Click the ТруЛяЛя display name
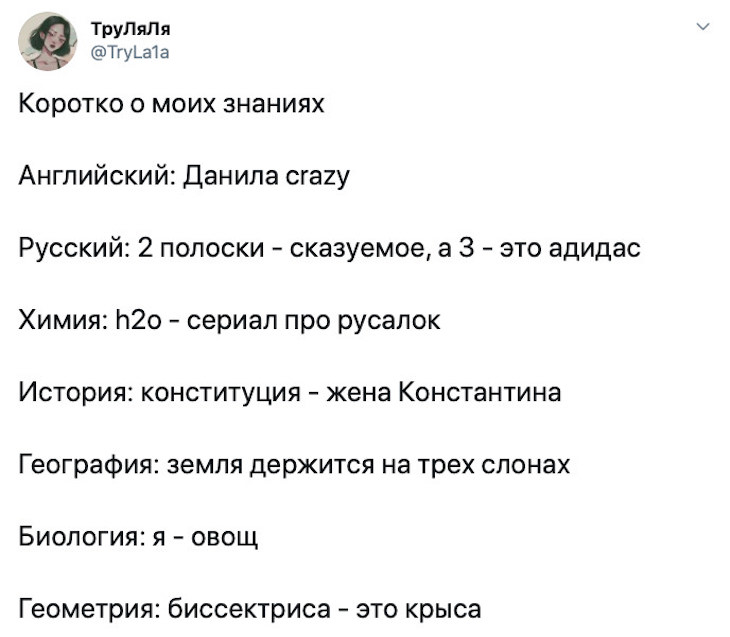 click(131, 29)
